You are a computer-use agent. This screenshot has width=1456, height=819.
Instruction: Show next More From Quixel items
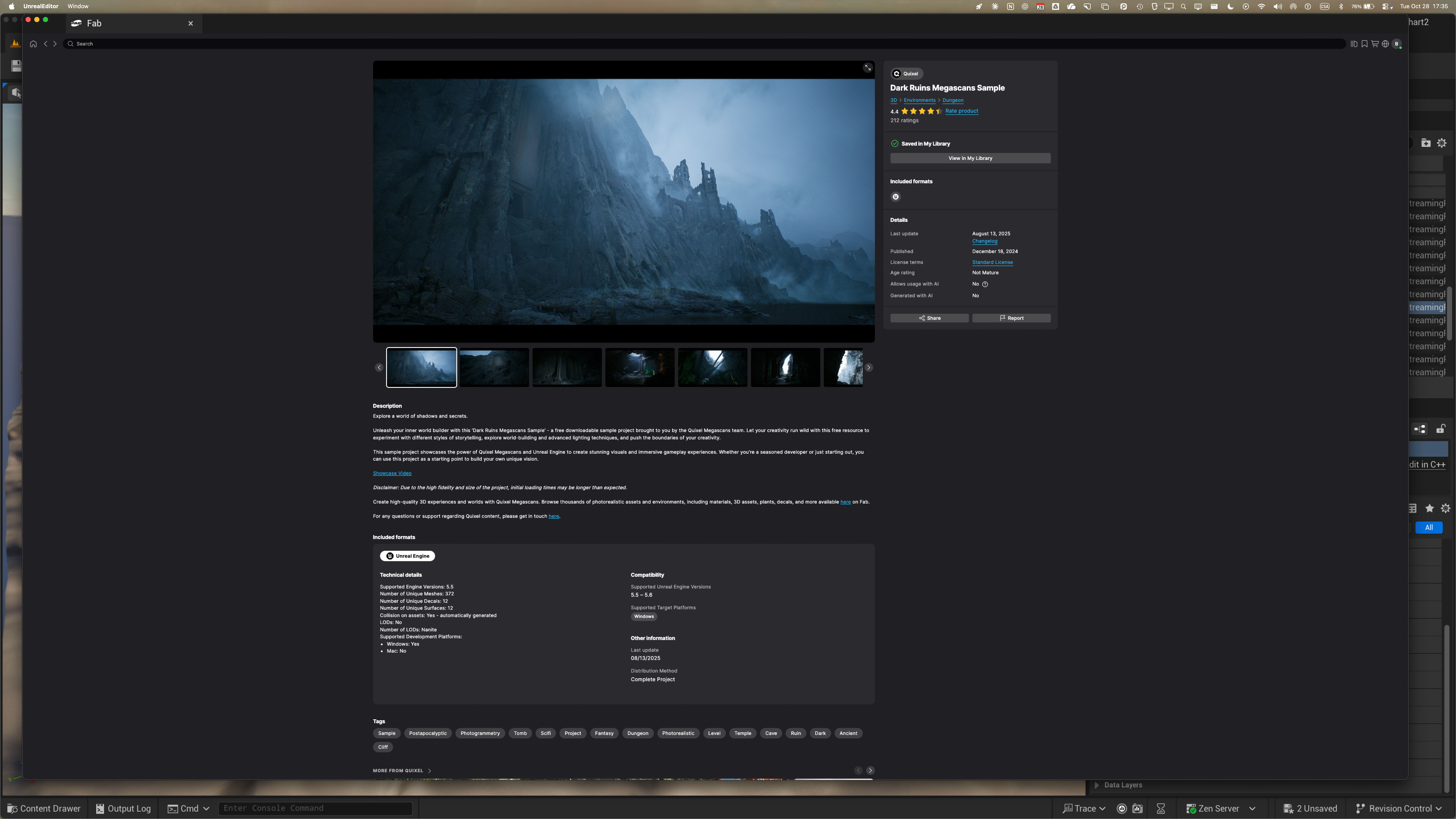pos(870,770)
